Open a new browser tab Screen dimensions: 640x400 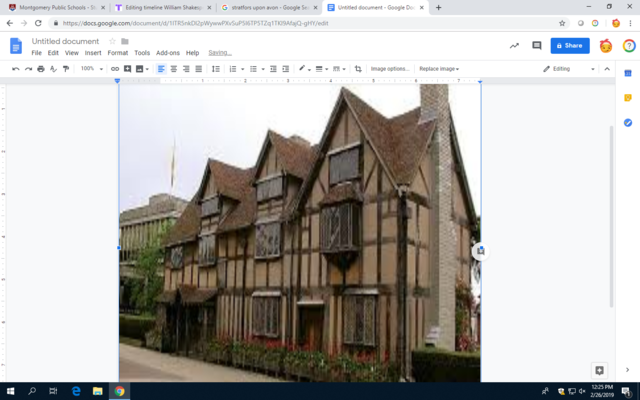(438, 7)
